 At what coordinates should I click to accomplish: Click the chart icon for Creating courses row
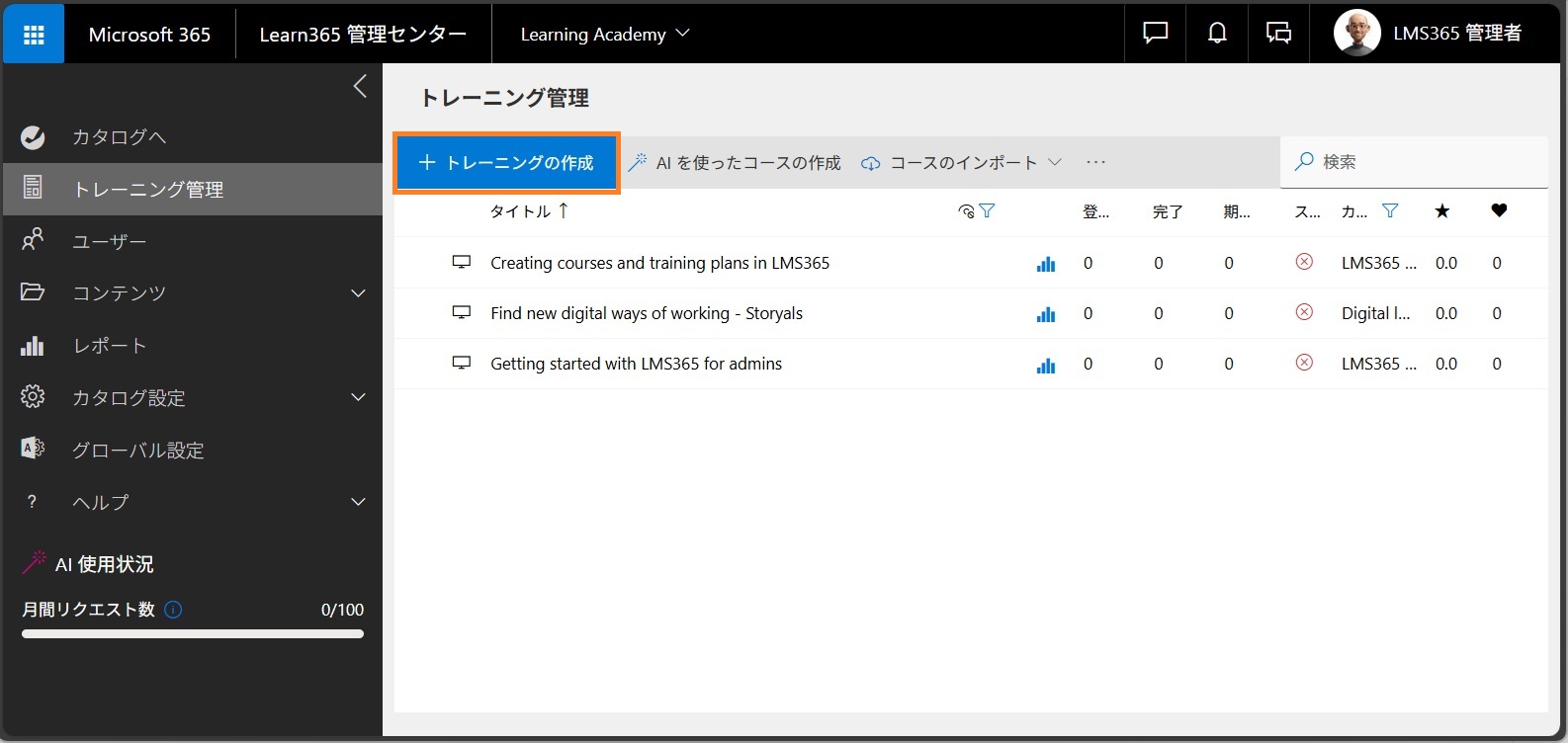click(1046, 264)
